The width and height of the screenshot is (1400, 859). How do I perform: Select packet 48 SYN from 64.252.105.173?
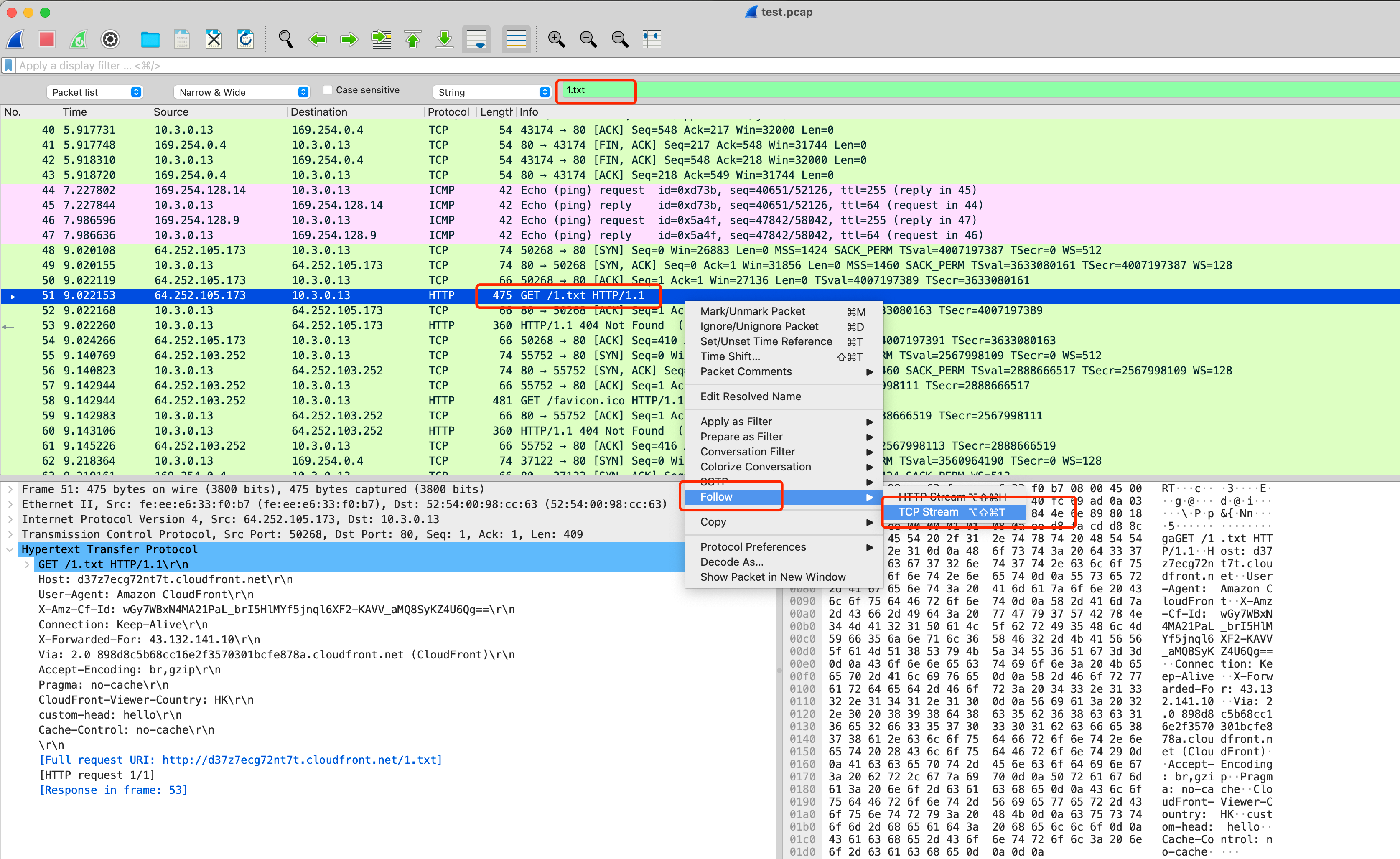[x=700, y=251]
